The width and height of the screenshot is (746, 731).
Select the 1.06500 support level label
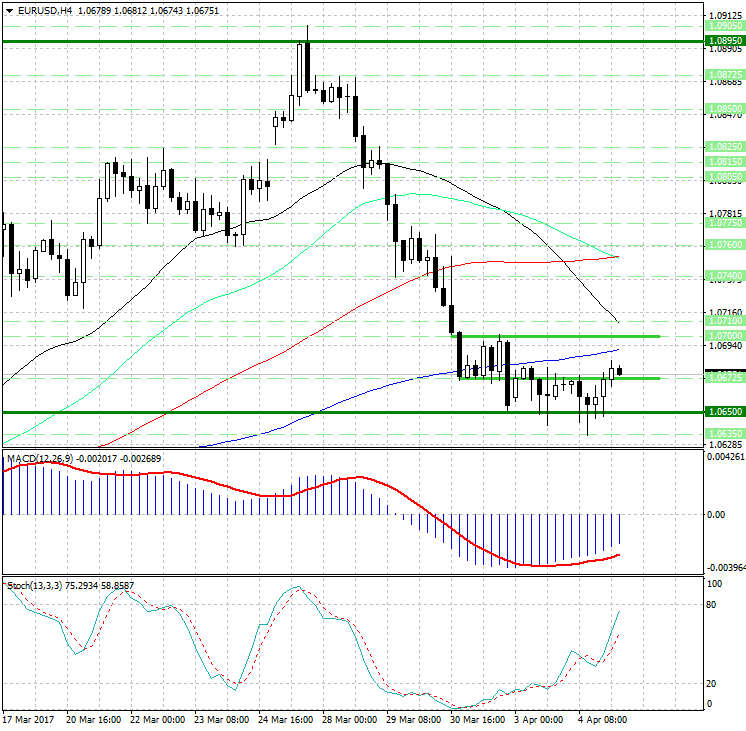pyautogui.click(x=725, y=412)
